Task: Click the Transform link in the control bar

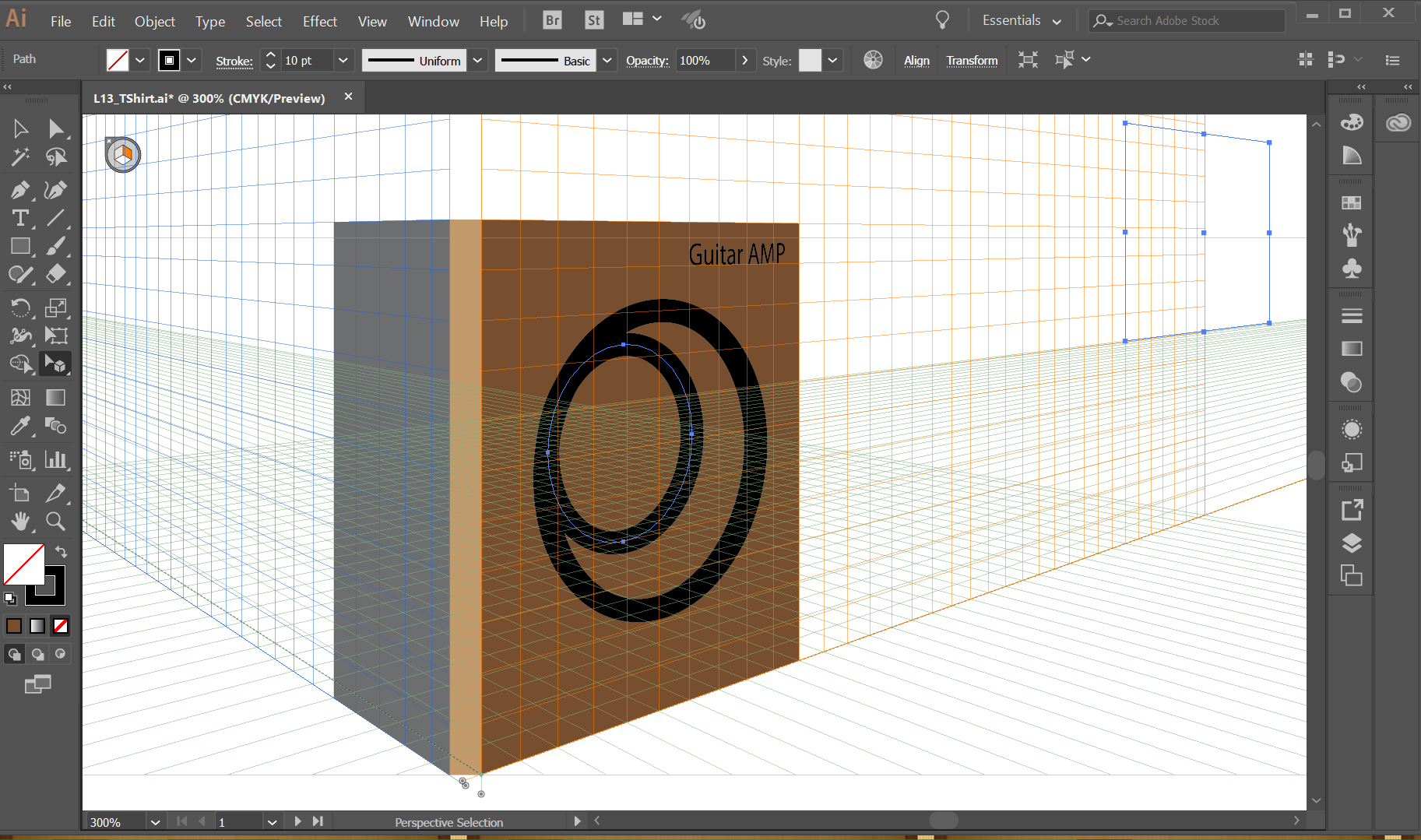Action: pyautogui.click(x=972, y=60)
